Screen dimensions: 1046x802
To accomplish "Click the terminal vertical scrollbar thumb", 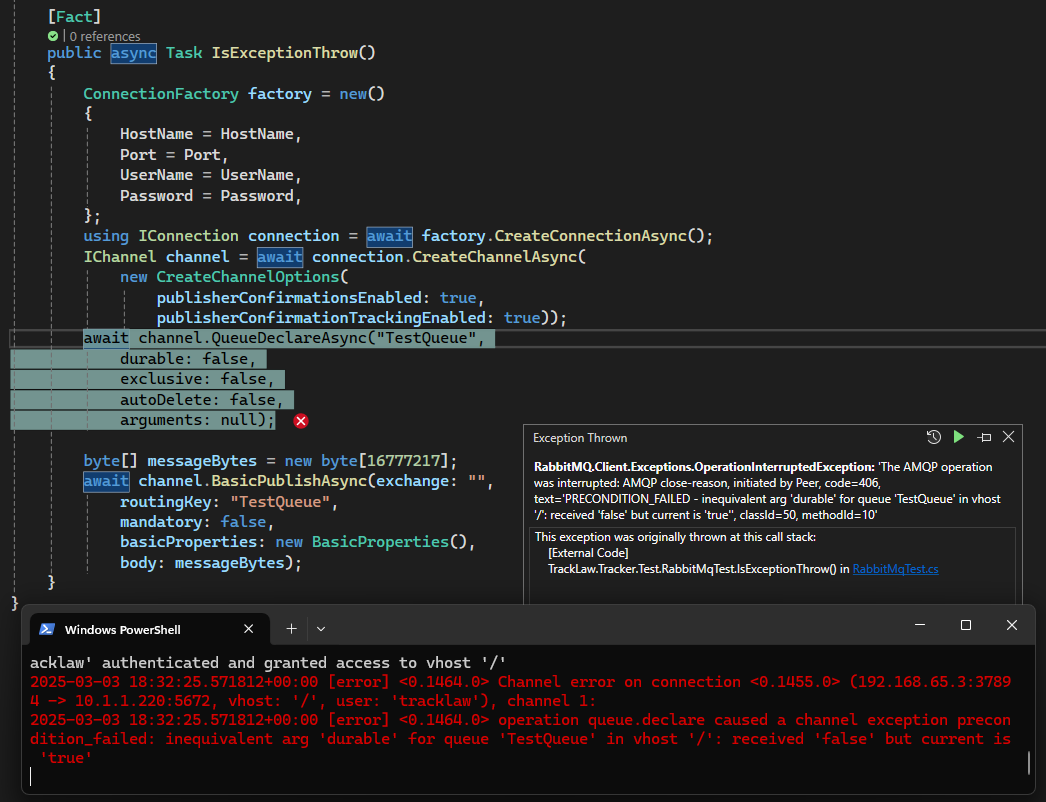I will coord(1029,763).
